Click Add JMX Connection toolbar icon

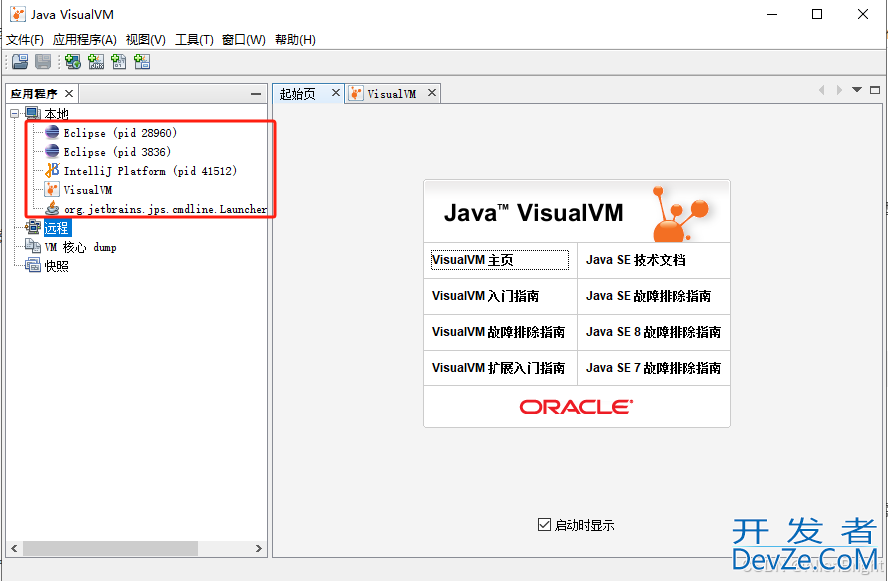(96, 62)
